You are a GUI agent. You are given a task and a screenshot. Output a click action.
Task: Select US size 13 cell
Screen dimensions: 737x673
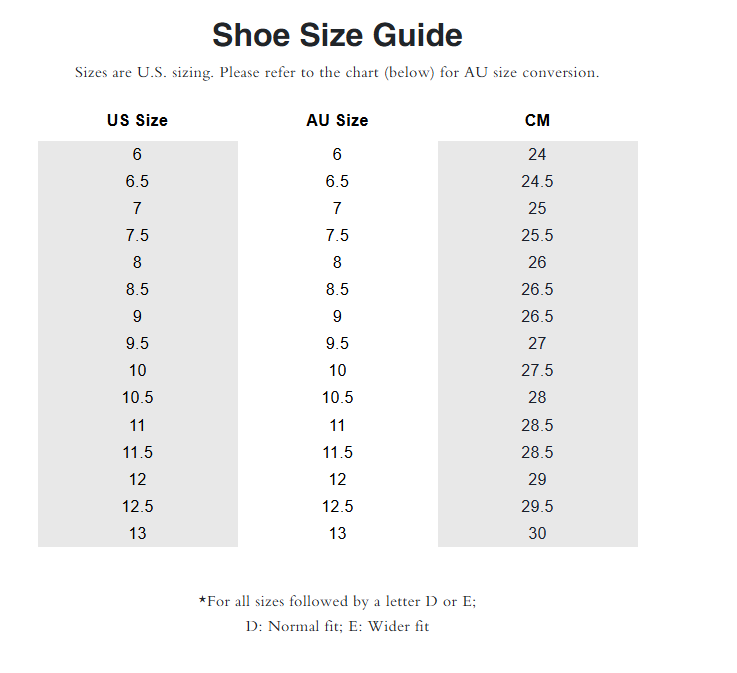click(137, 533)
